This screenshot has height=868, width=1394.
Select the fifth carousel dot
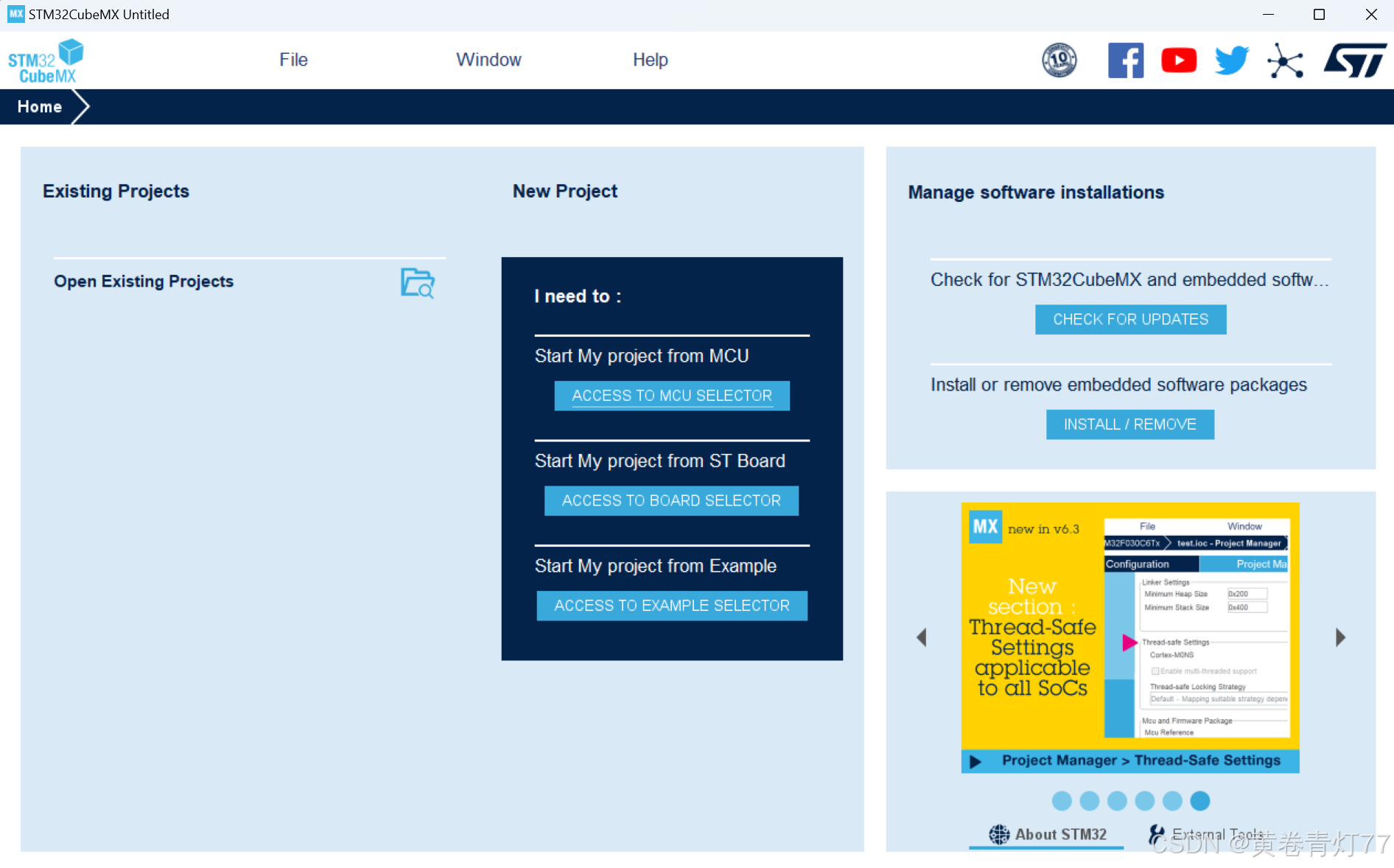point(1172,801)
